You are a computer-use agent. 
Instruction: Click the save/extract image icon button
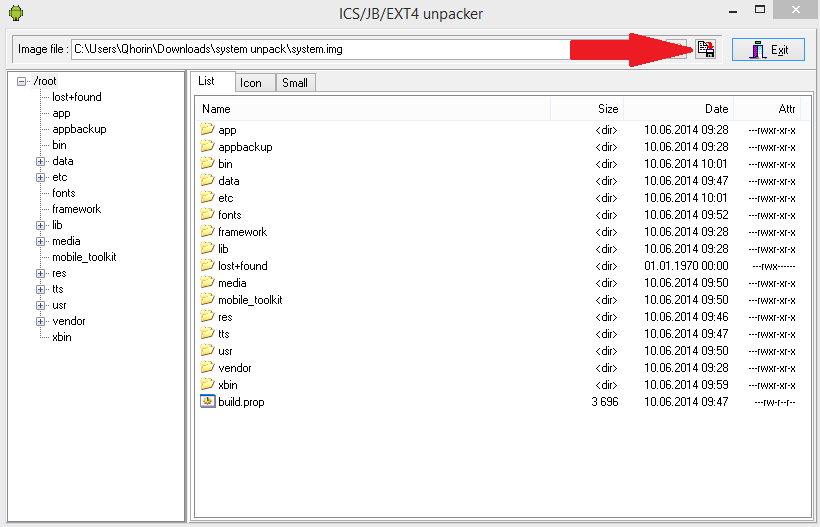(706, 49)
